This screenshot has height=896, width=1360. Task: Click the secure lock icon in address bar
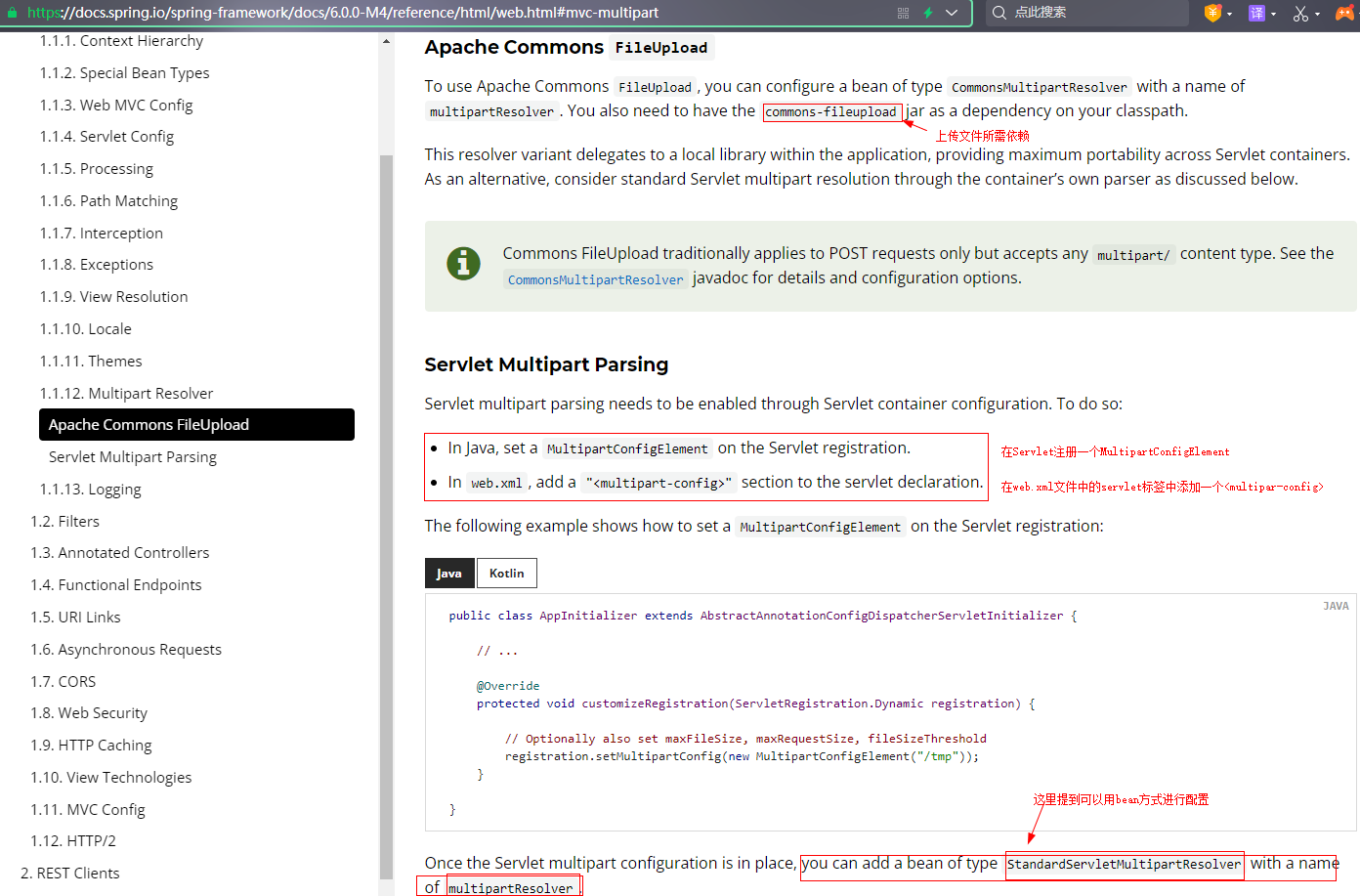(x=13, y=13)
